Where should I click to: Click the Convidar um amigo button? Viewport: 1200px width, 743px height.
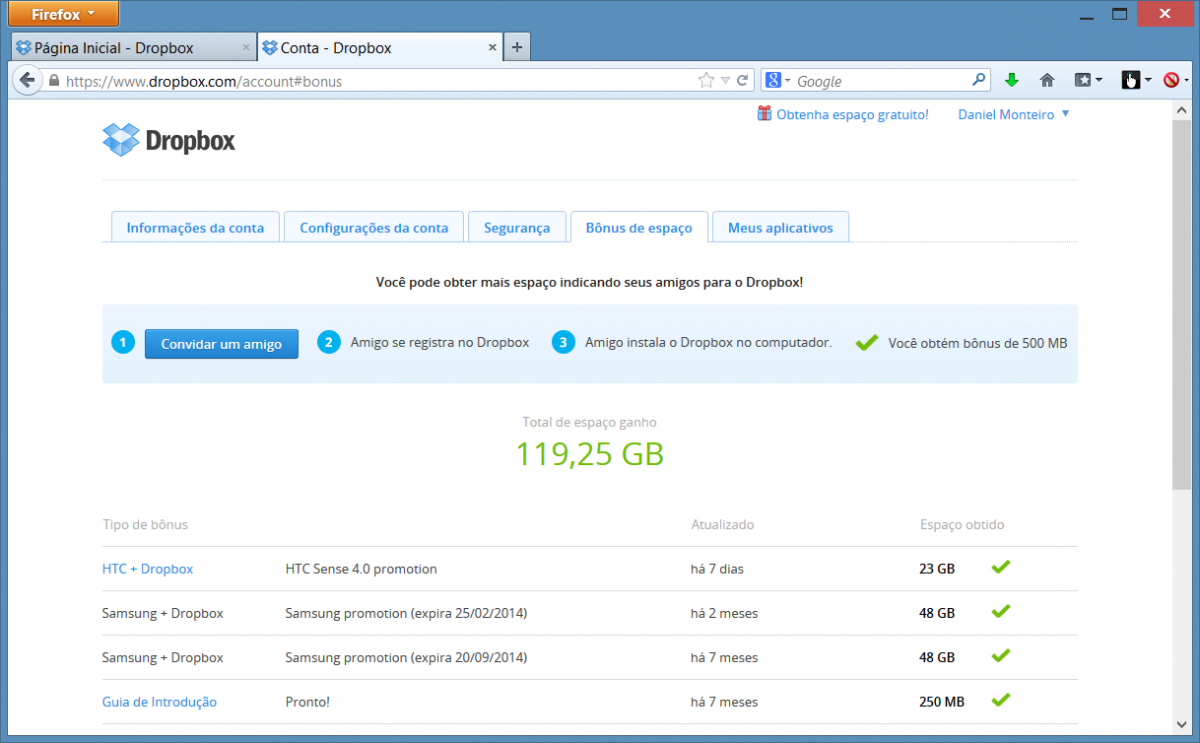click(x=221, y=344)
